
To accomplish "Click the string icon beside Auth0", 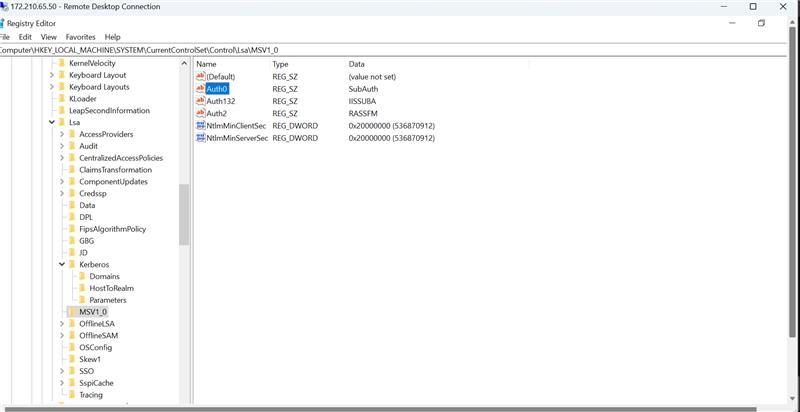I will [201, 89].
